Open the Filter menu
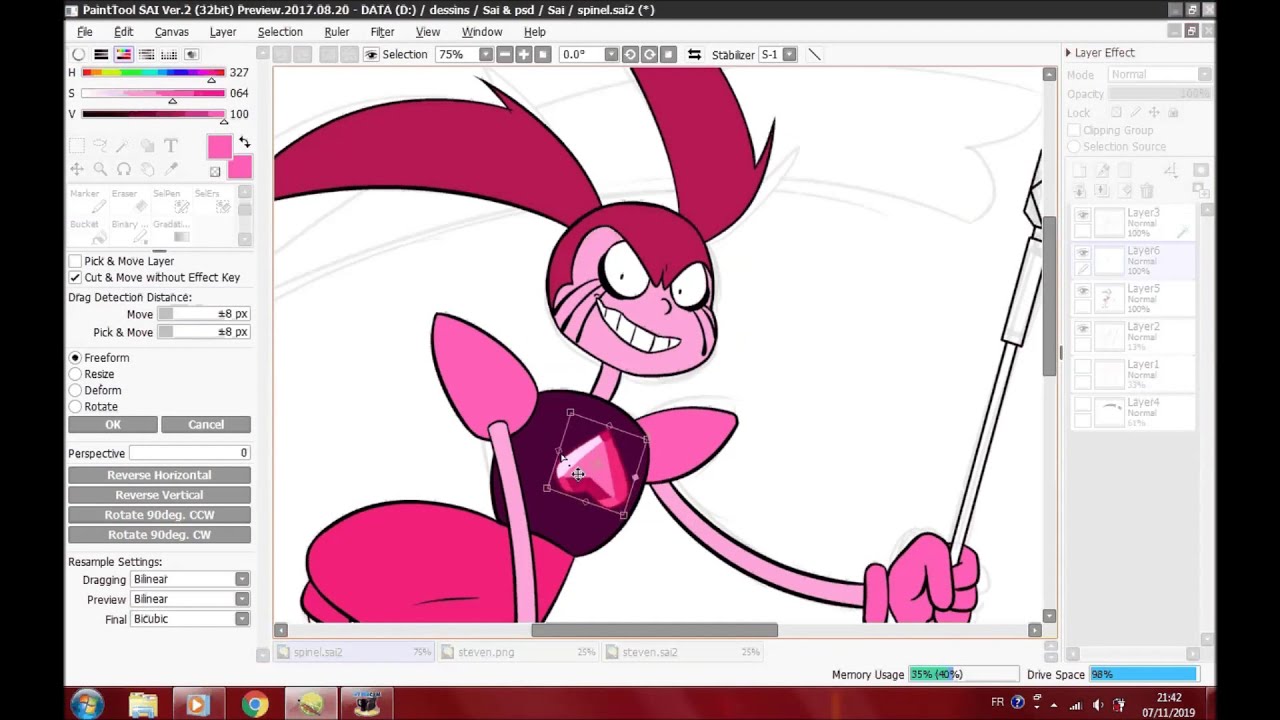 point(382,32)
